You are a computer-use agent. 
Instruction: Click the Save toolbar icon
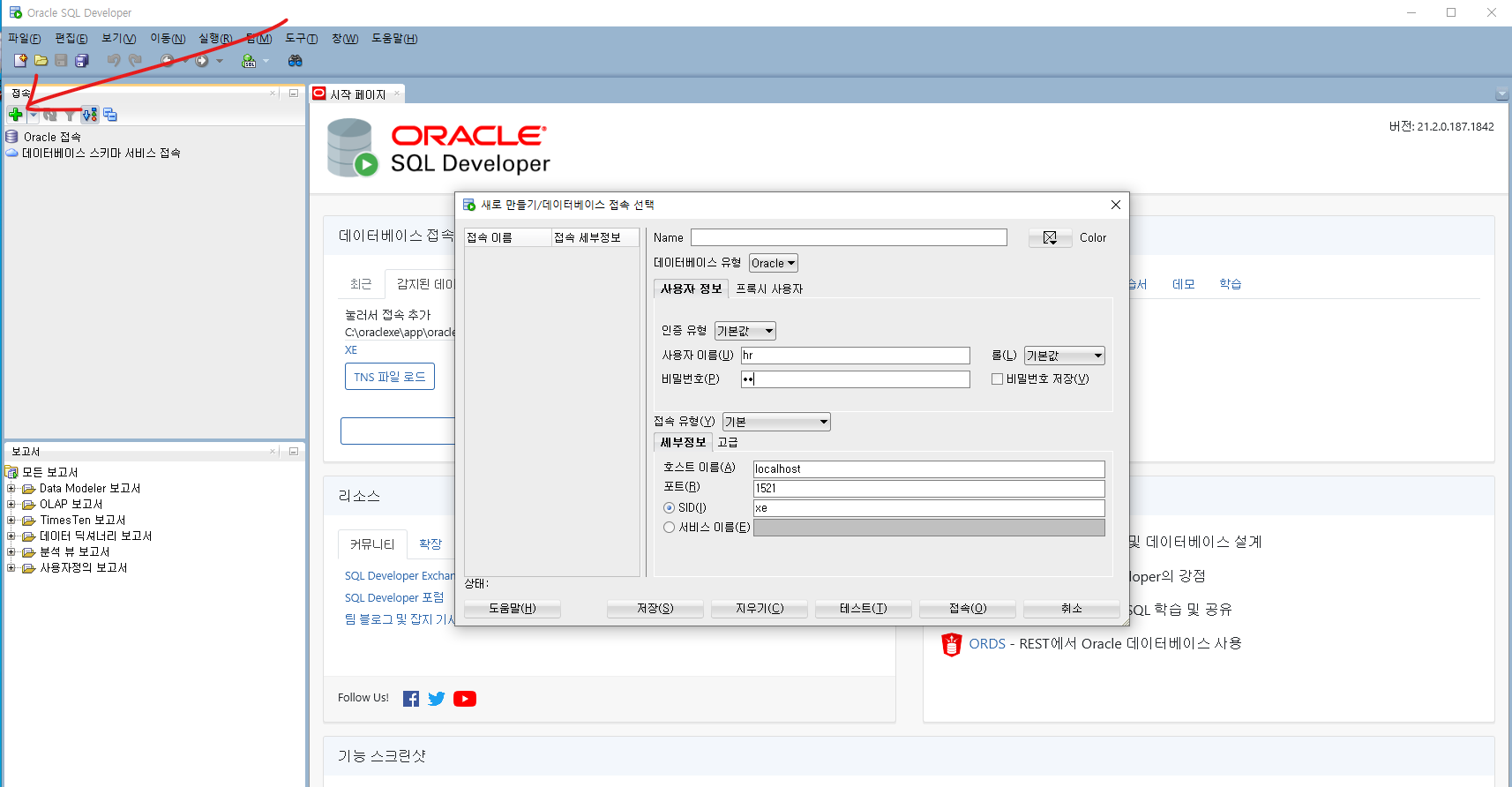(61, 60)
